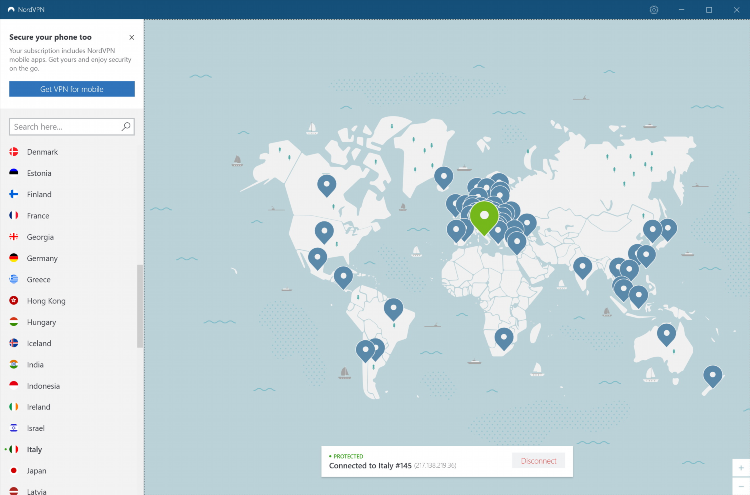This screenshot has height=495, width=750.
Task: Click the Japan map pin
Action: (668, 229)
